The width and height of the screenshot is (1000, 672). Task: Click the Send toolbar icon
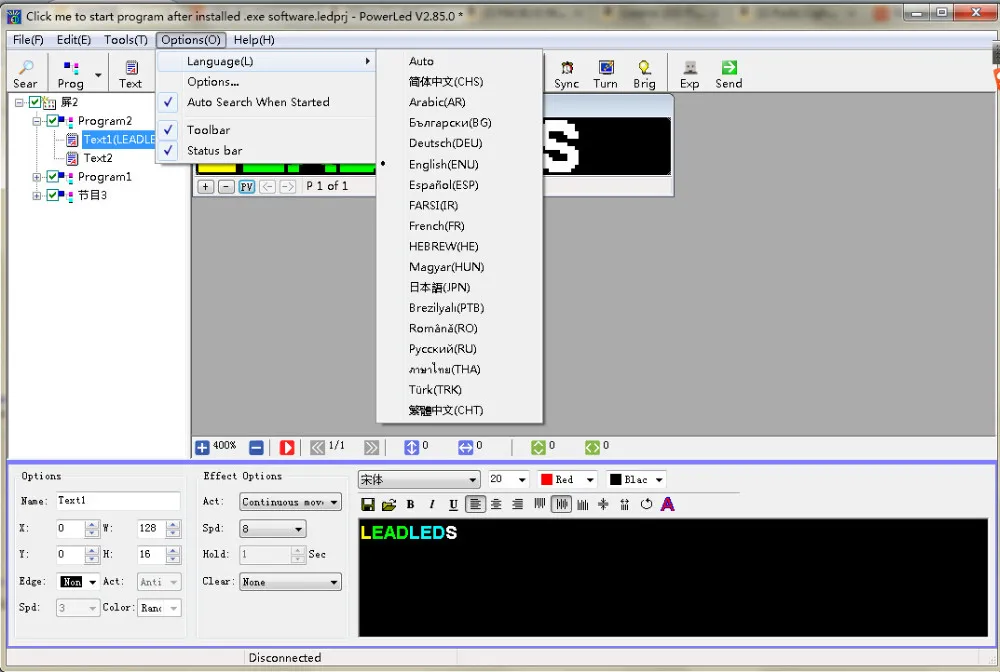[729, 68]
